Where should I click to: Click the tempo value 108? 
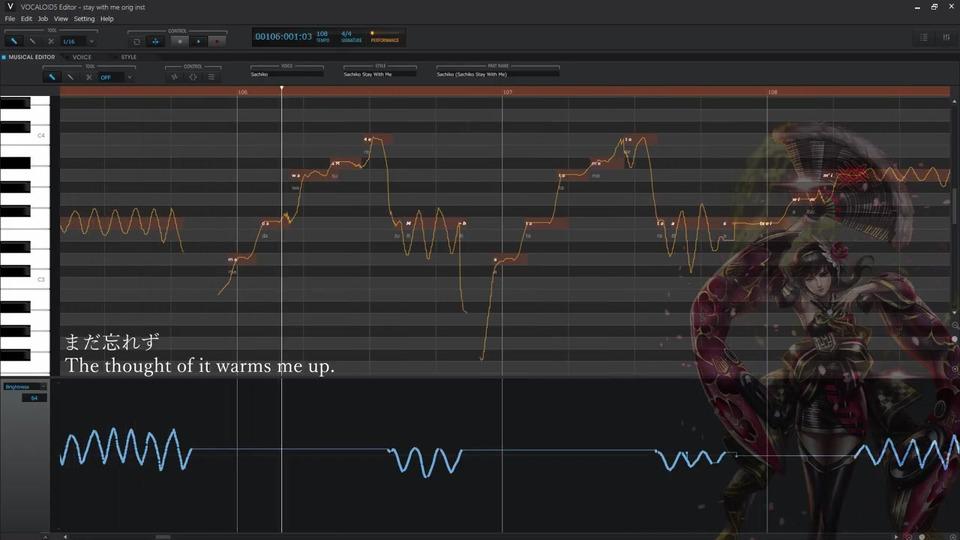click(x=322, y=34)
